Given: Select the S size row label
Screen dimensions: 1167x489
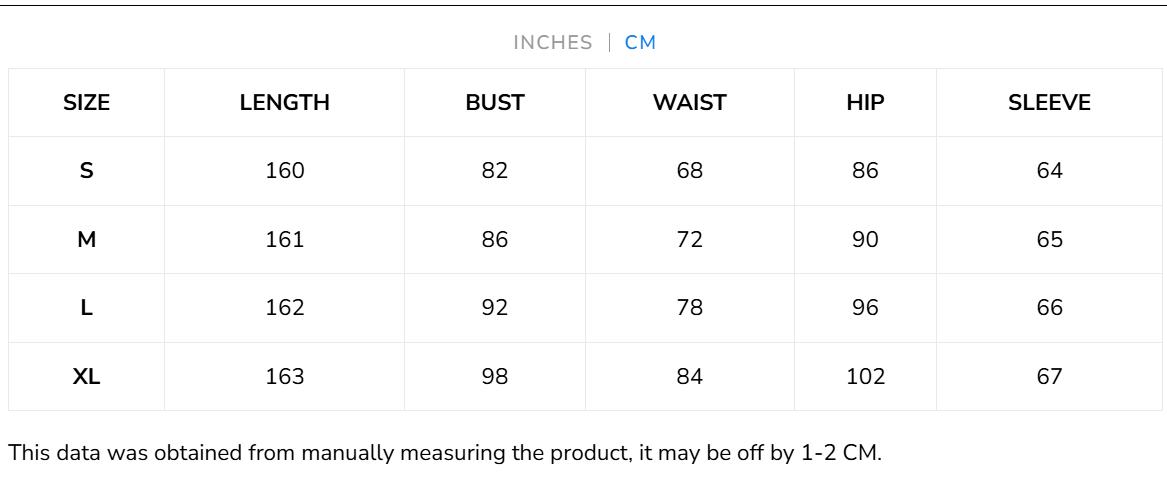Looking at the screenshot, I should click(87, 171).
